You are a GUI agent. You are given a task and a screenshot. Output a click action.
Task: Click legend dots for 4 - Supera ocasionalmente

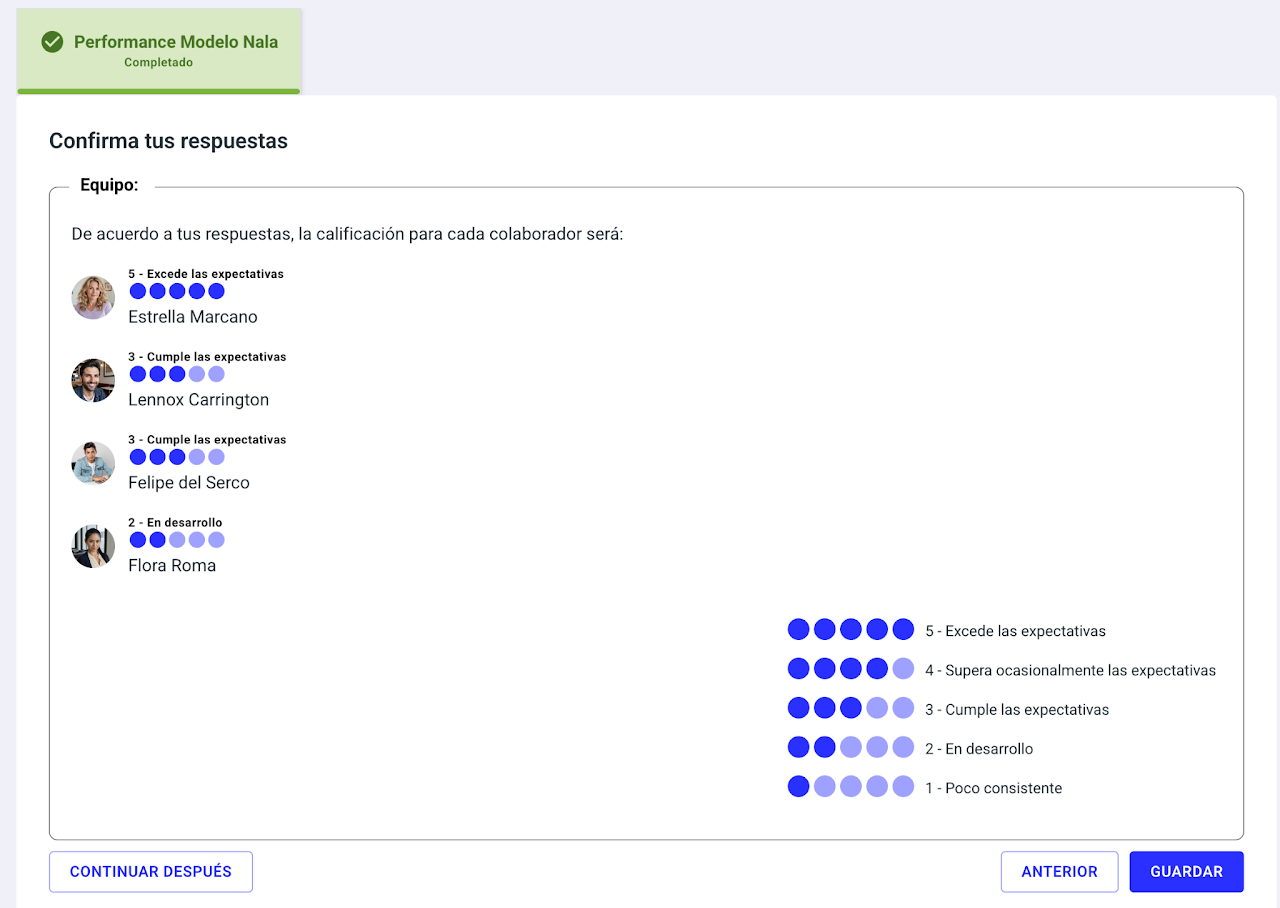coord(850,669)
